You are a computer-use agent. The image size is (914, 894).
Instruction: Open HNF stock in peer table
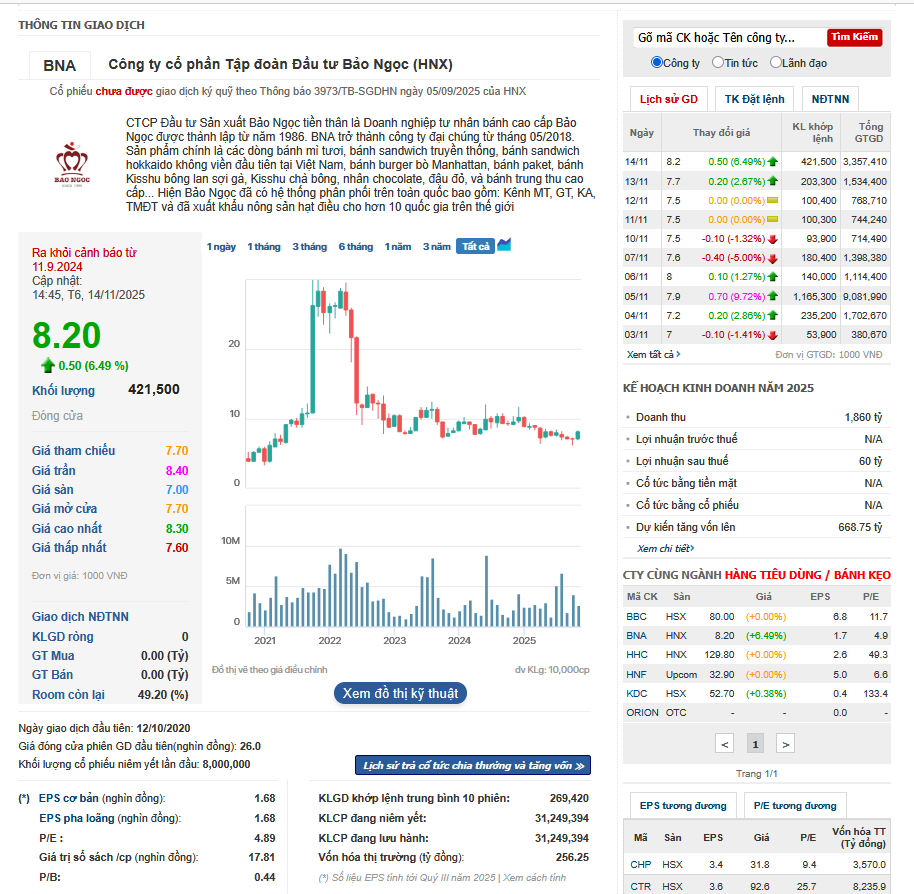[637, 674]
